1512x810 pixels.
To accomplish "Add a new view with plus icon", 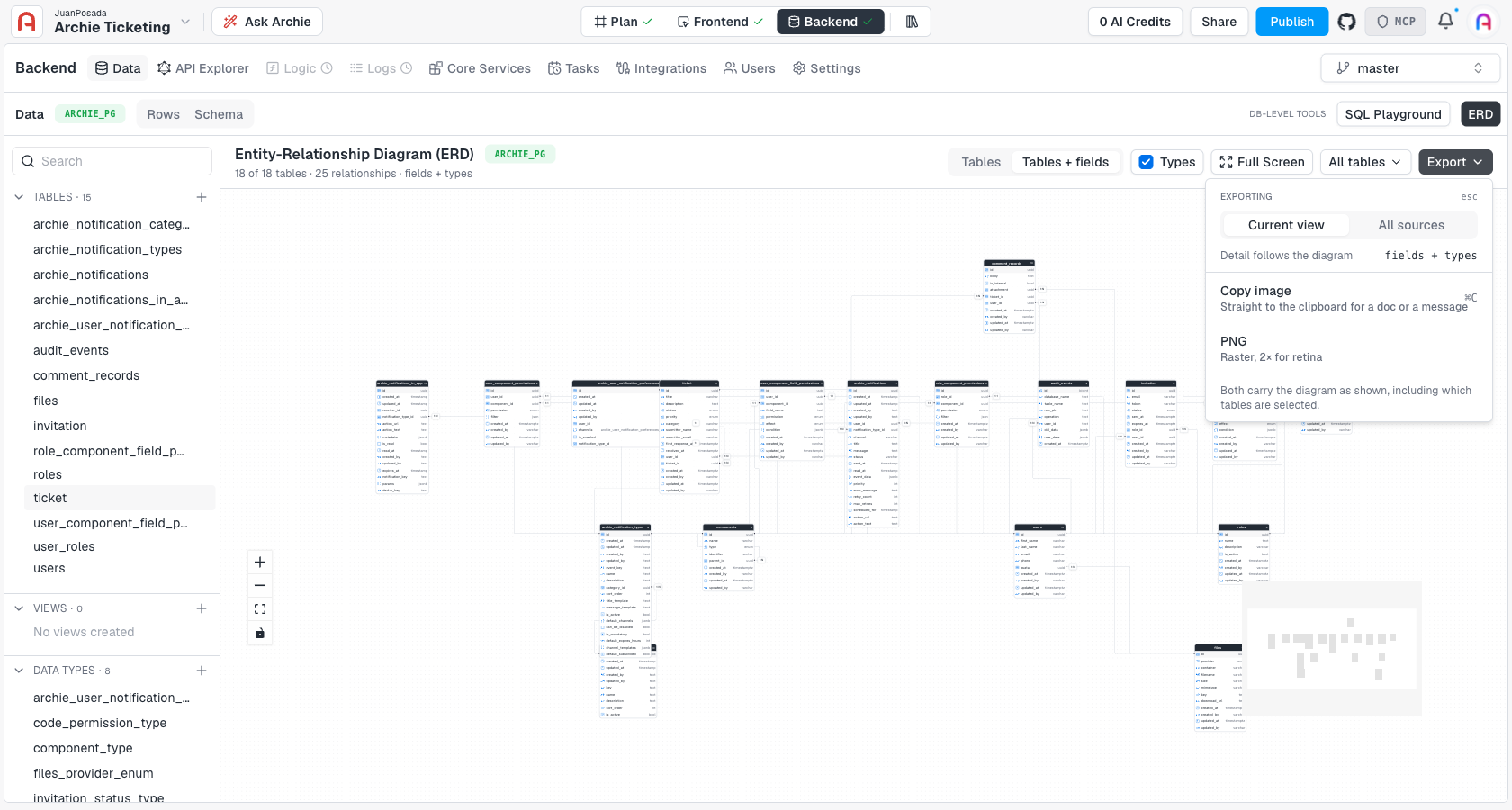I will pos(202,608).
